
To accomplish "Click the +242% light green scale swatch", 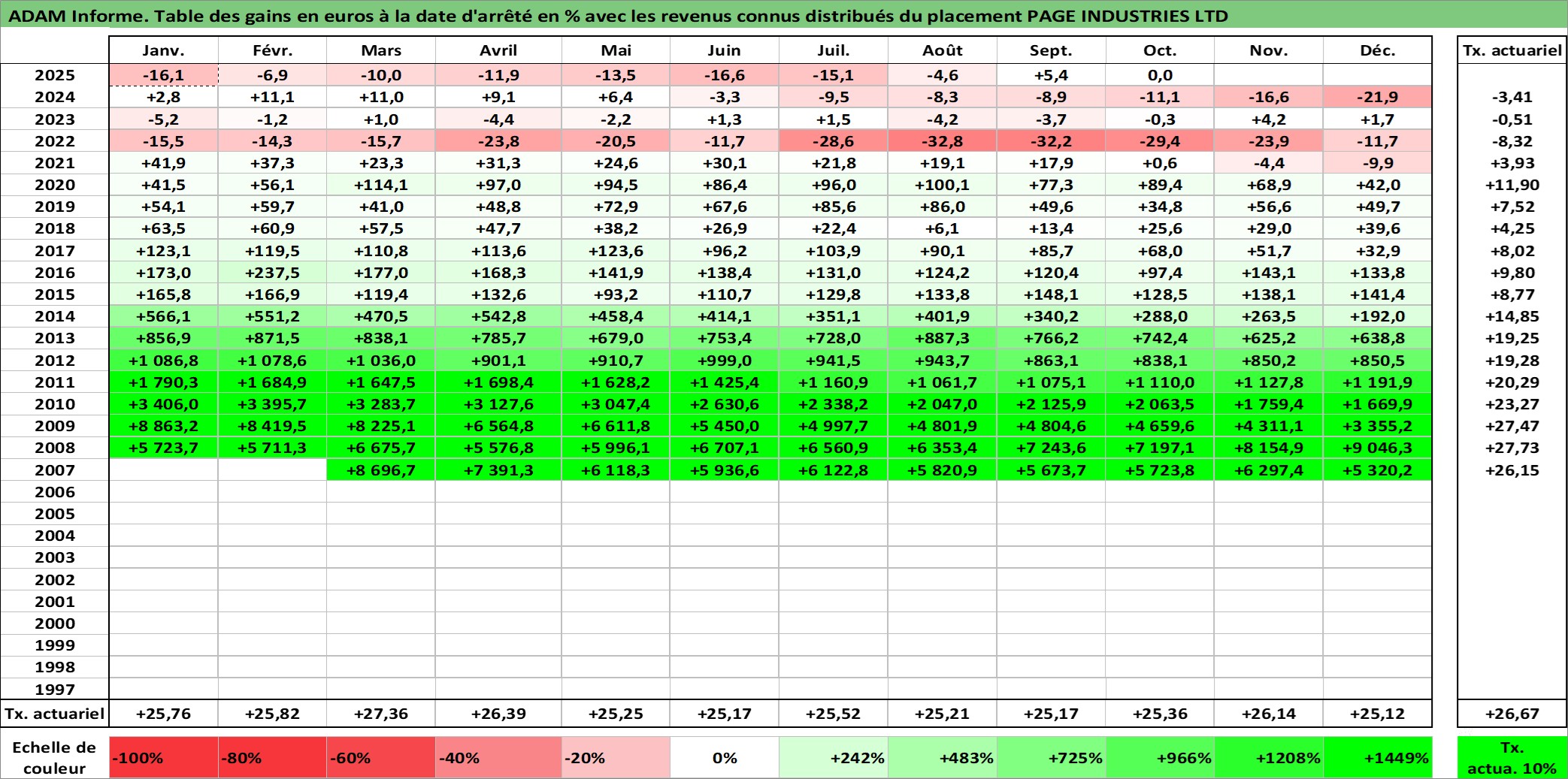I will coord(833,757).
